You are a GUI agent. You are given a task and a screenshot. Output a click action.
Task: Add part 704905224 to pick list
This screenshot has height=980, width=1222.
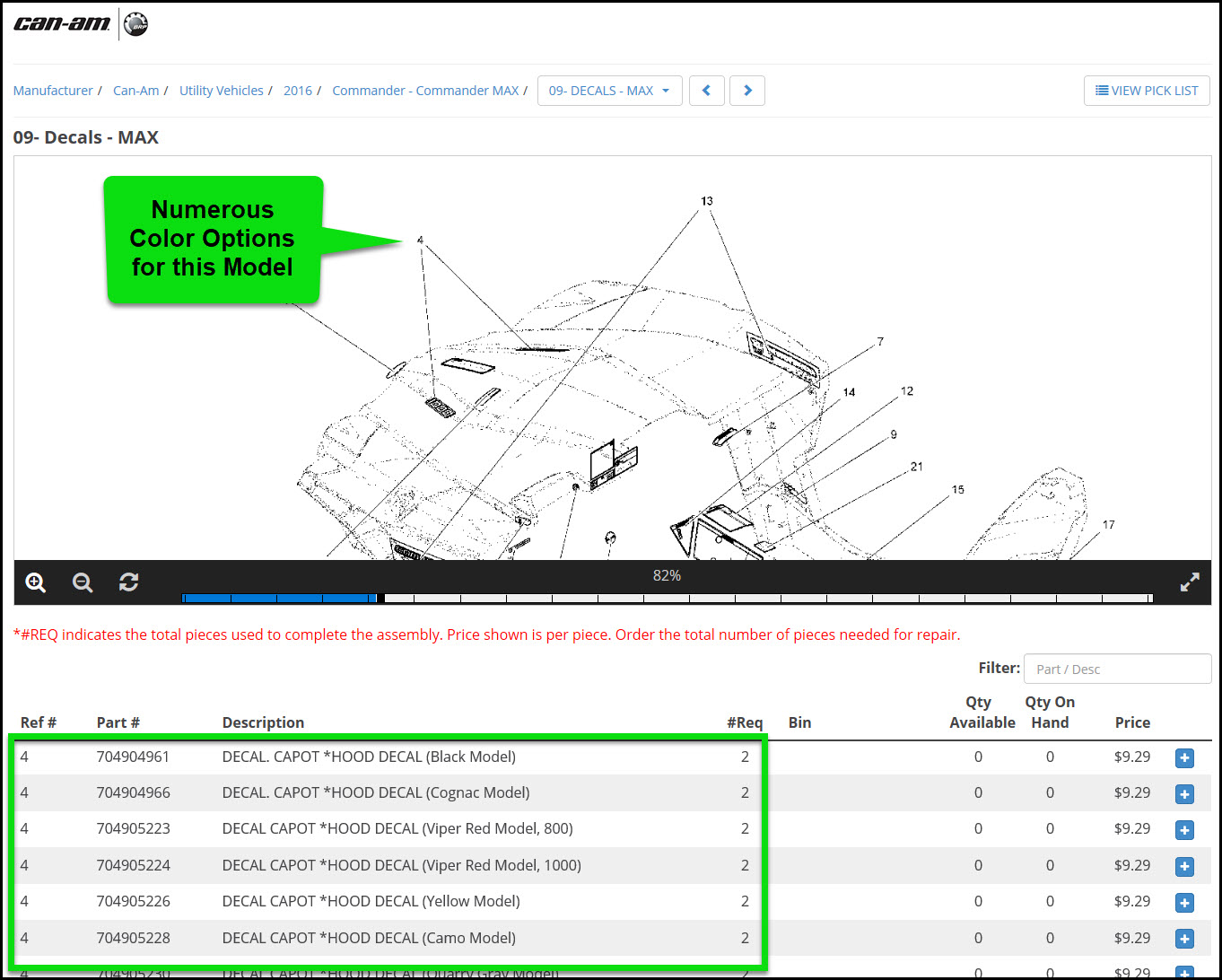pyautogui.click(x=1184, y=867)
